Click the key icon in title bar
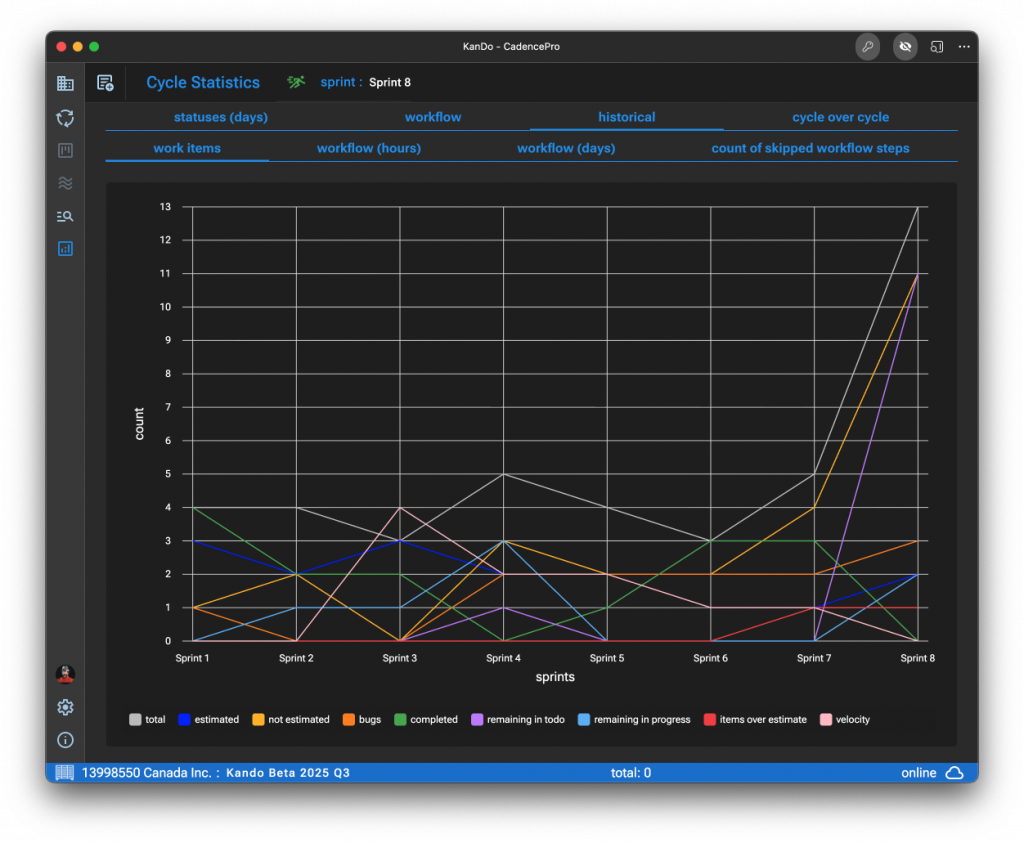This screenshot has width=1024, height=843. point(867,47)
